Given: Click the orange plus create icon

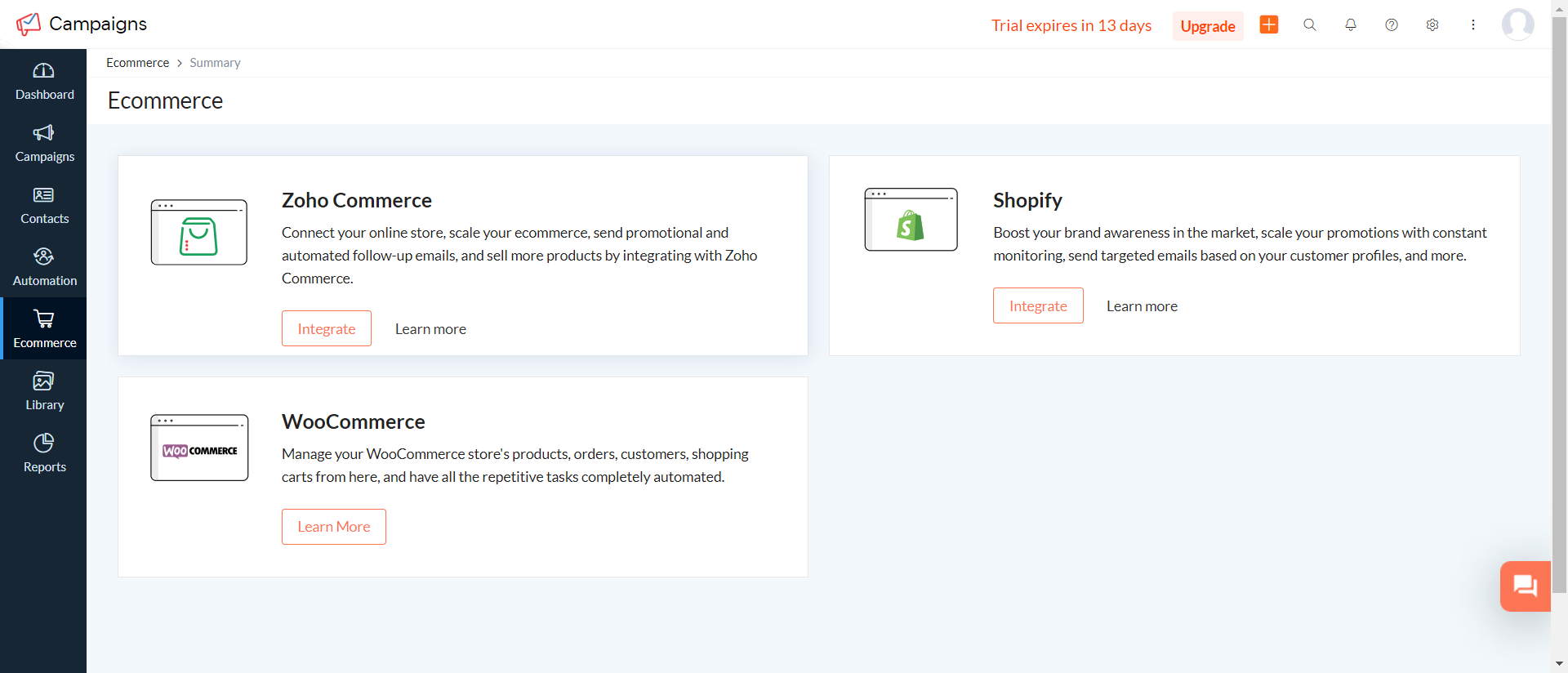Looking at the screenshot, I should pyautogui.click(x=1268, y=25).
